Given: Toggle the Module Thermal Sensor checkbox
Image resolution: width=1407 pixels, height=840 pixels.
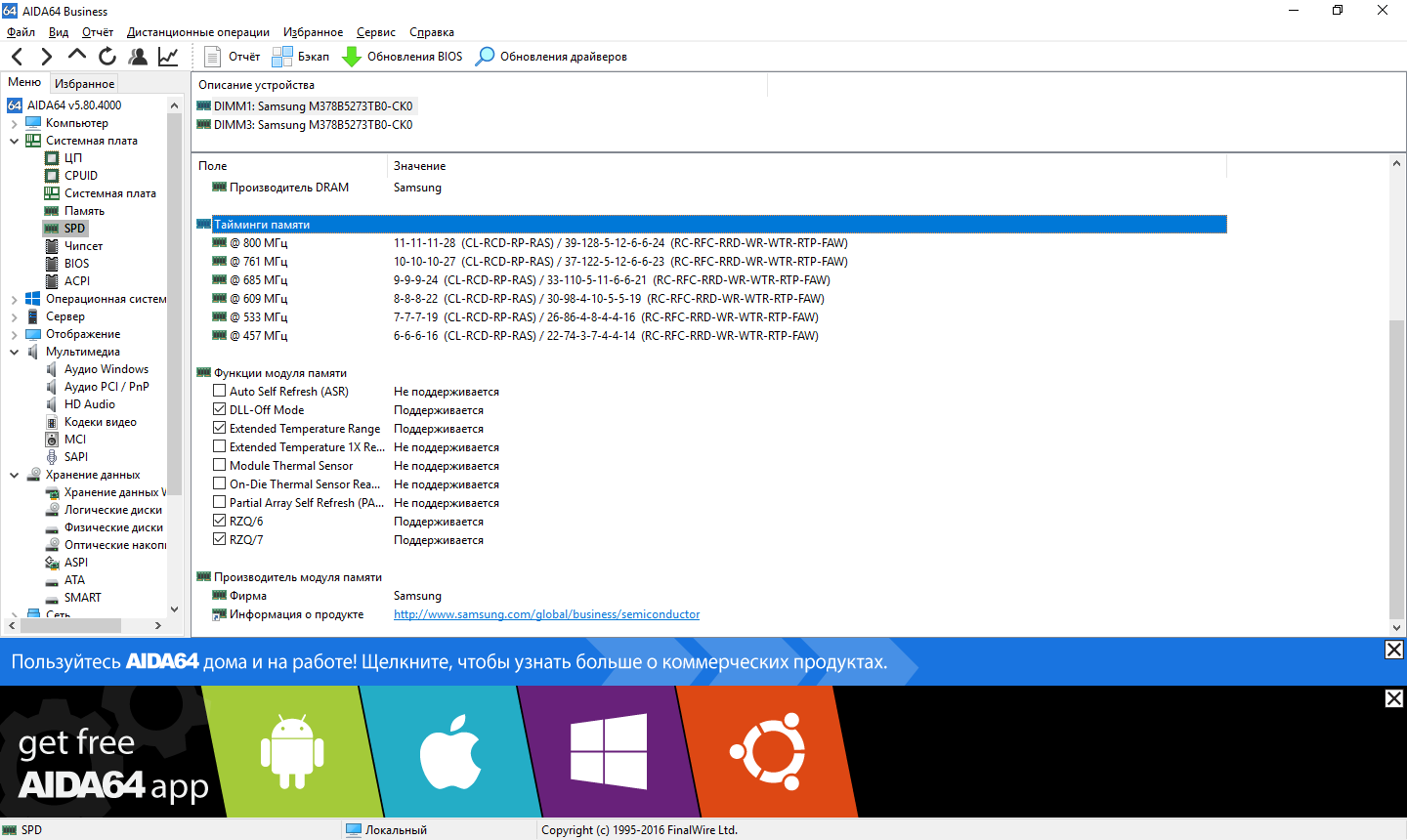Looking at the screenshot, I should 220,465.
